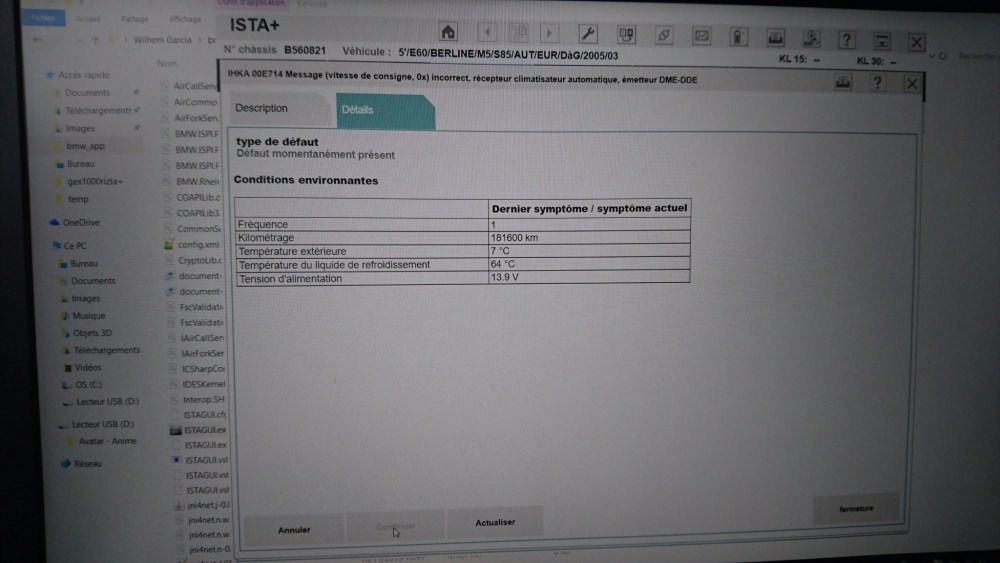Click the fermeture button
This screenshot has width=1000, height=563.
coord(856,509)
